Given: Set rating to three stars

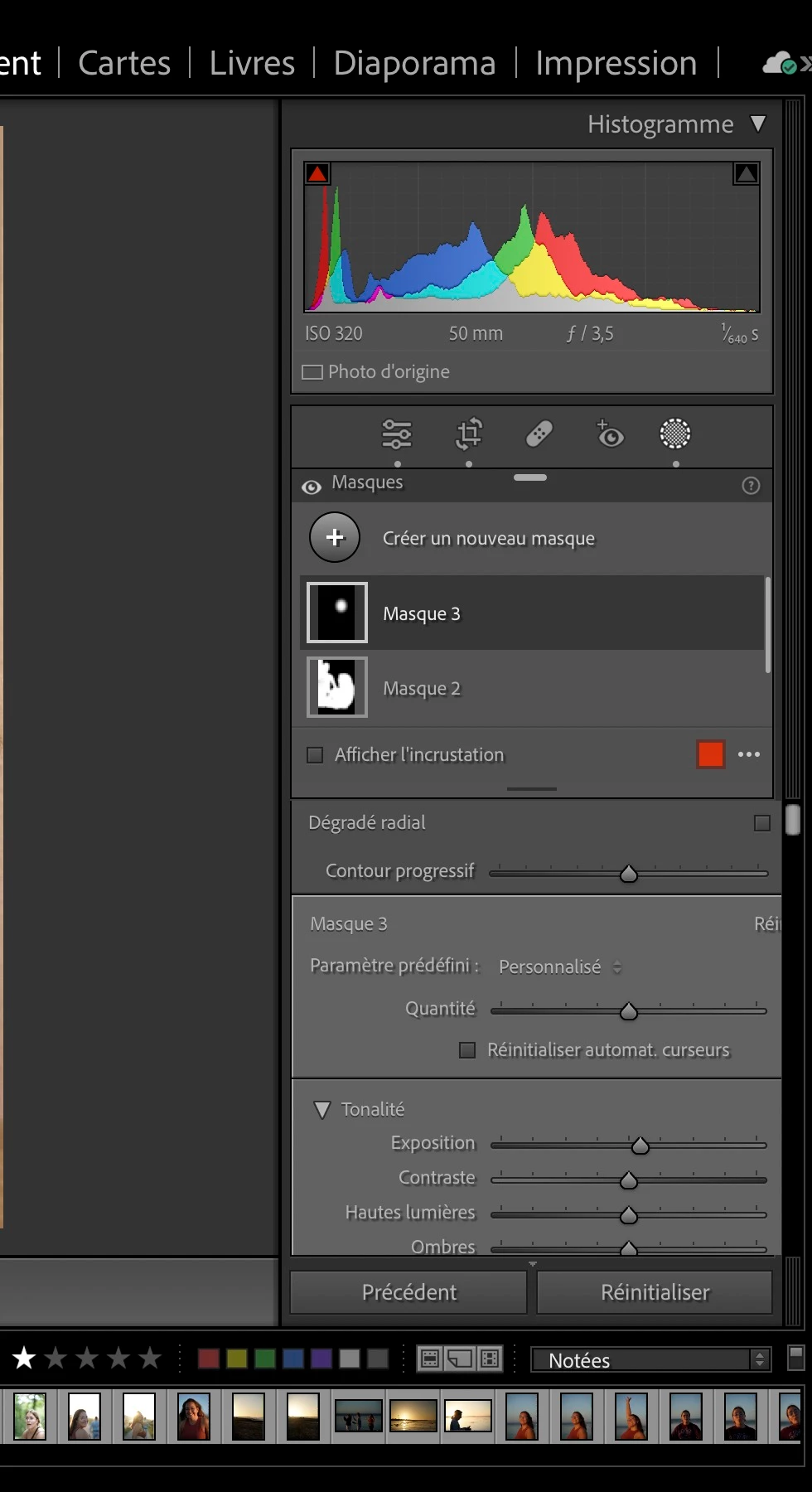Looking at the screenshot, I should 87,1359.
